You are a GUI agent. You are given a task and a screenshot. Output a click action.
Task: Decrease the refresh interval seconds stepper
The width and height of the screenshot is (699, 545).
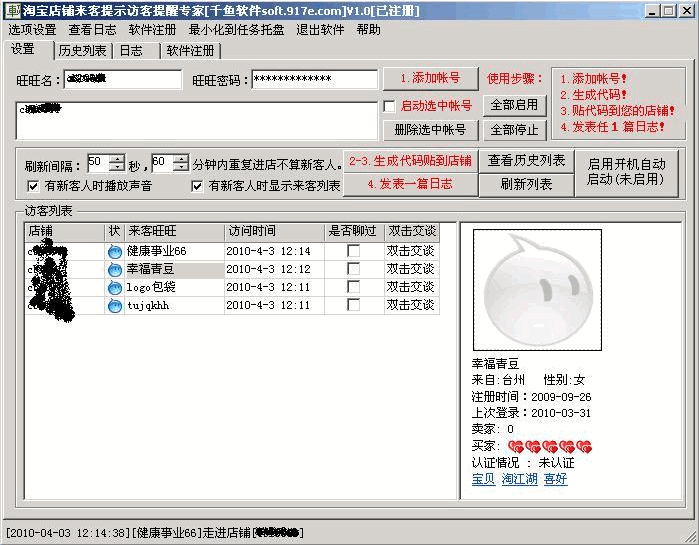pyautogui.click(x=117, y=167)
